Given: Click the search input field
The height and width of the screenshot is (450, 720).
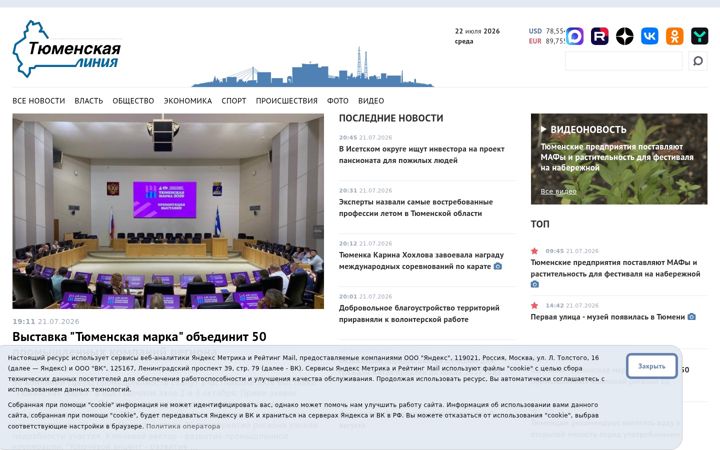Looking at the screenshot, I should tap(624, 61).
